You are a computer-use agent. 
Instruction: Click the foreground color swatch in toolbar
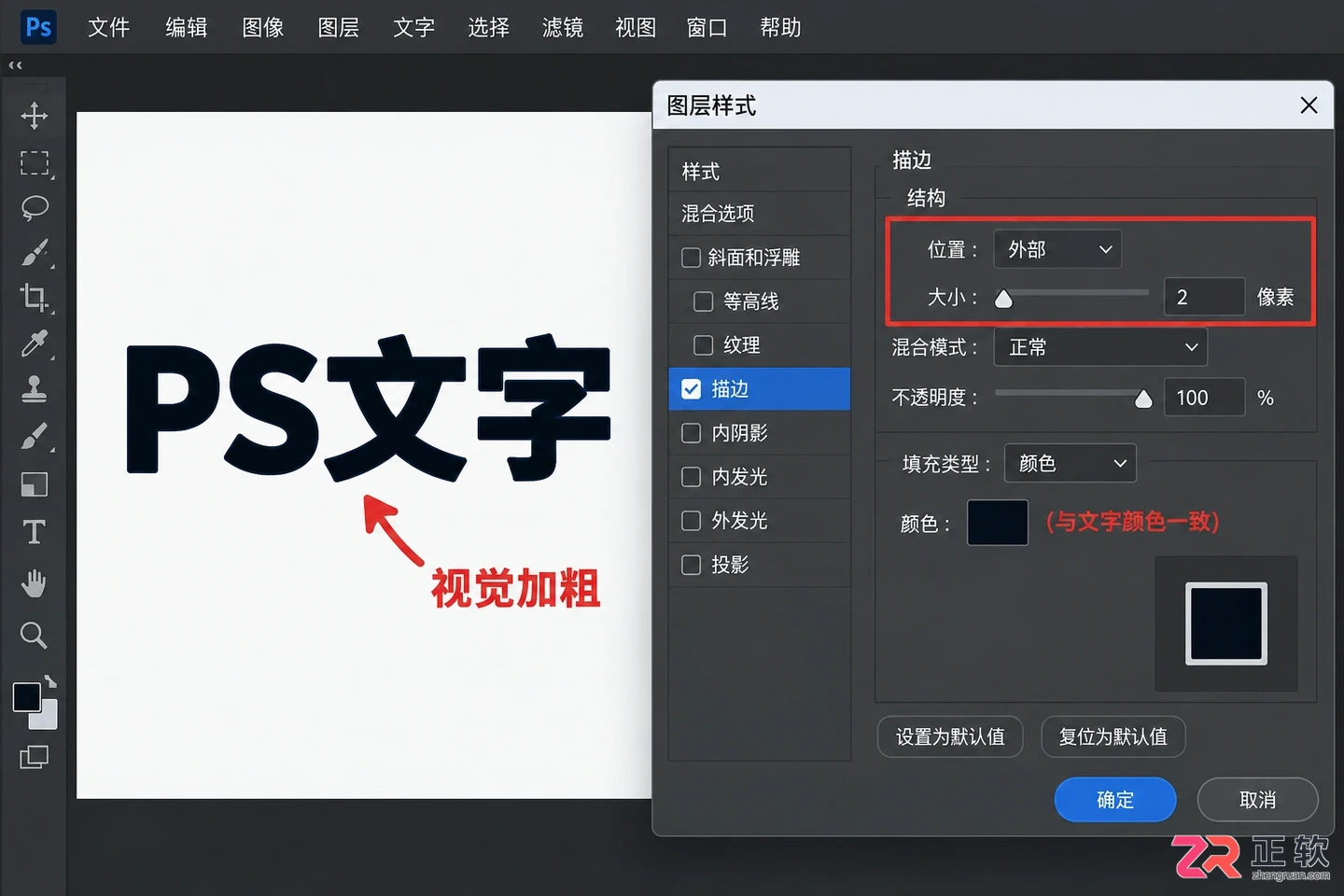[26, 696]
